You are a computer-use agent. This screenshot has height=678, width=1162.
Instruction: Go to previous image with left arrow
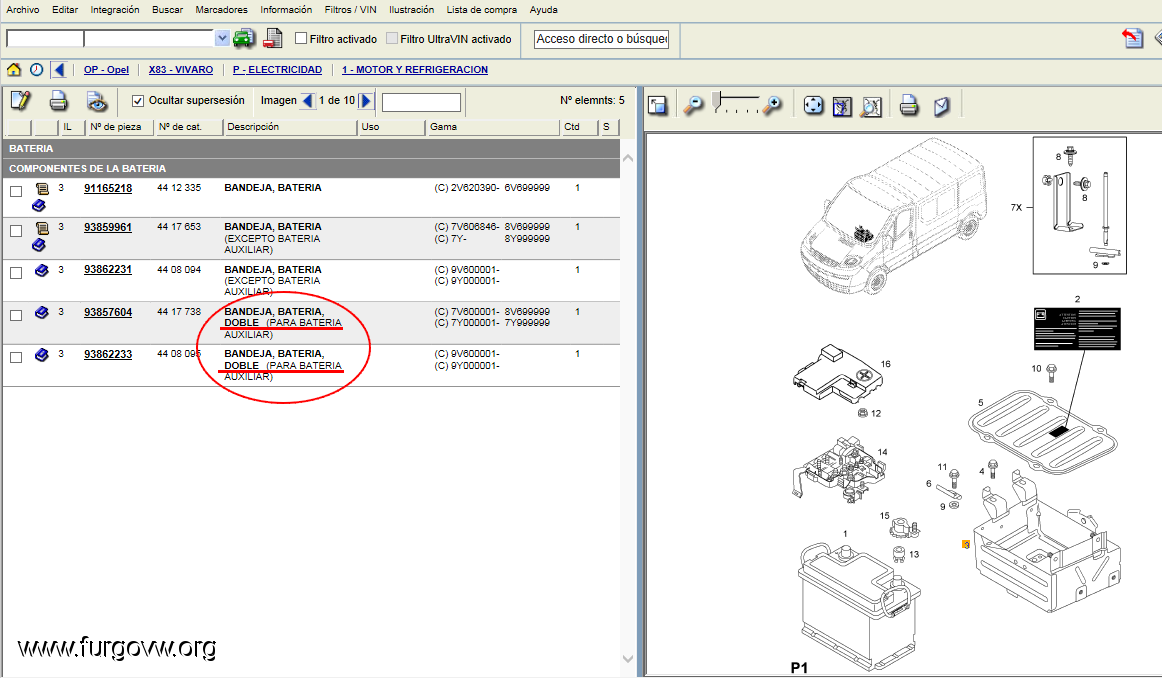(308, 101)
